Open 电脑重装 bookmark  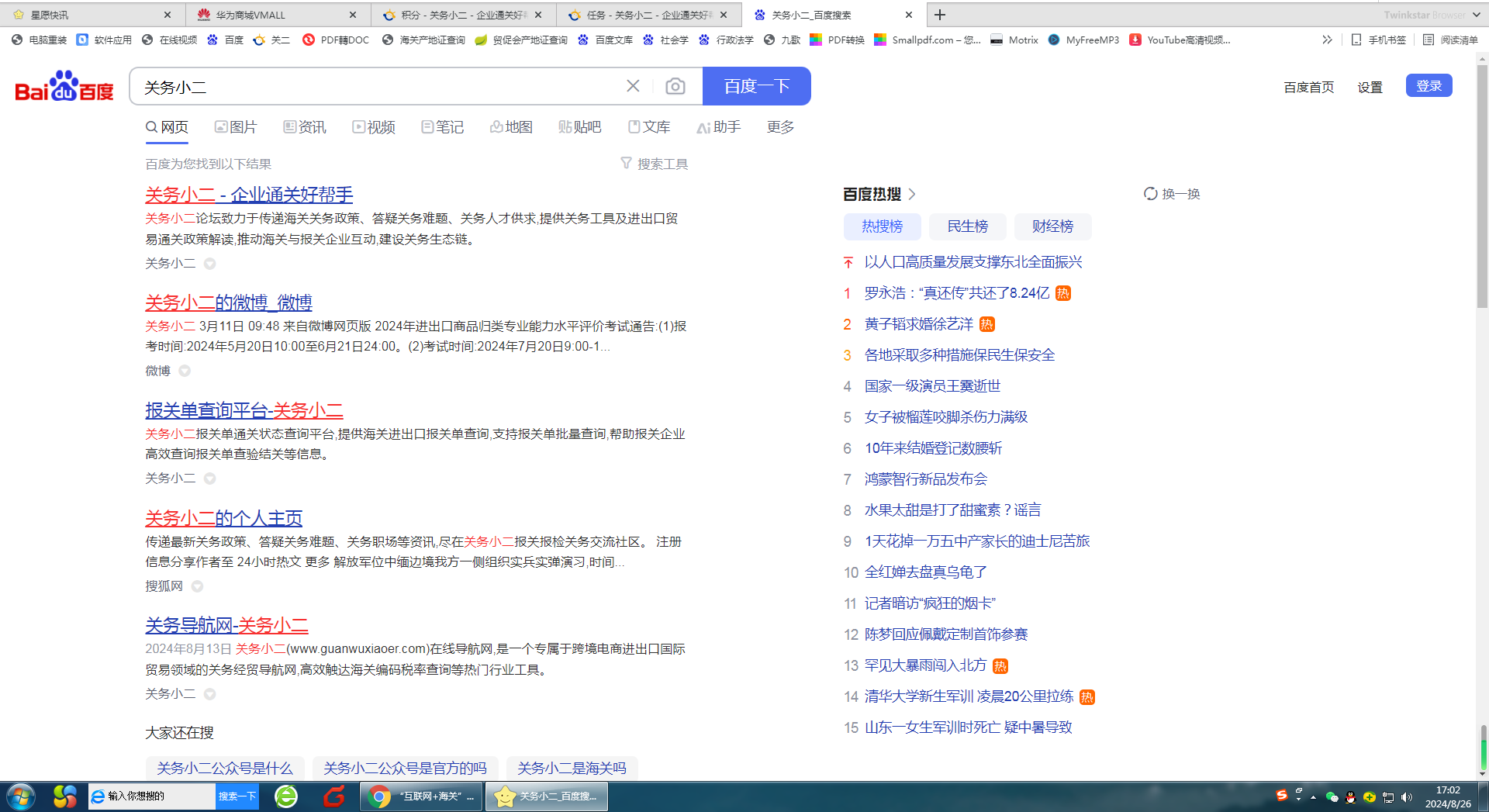click(39, 40)
